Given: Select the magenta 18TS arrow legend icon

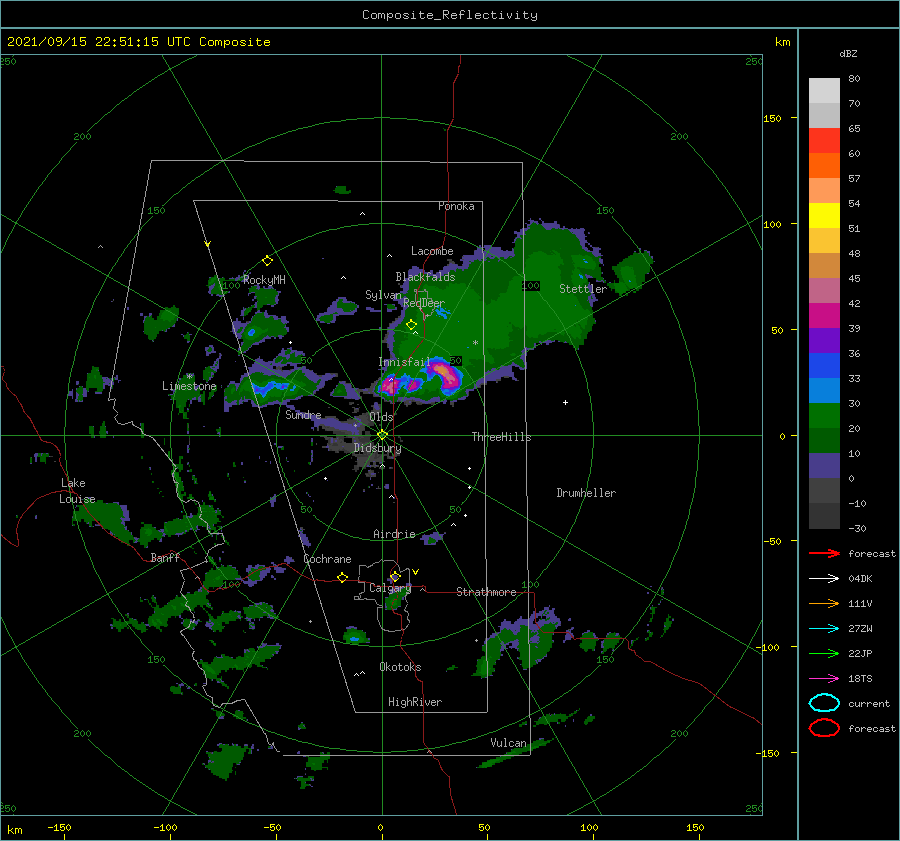Looking at the screenshot, I should (824, 679).
